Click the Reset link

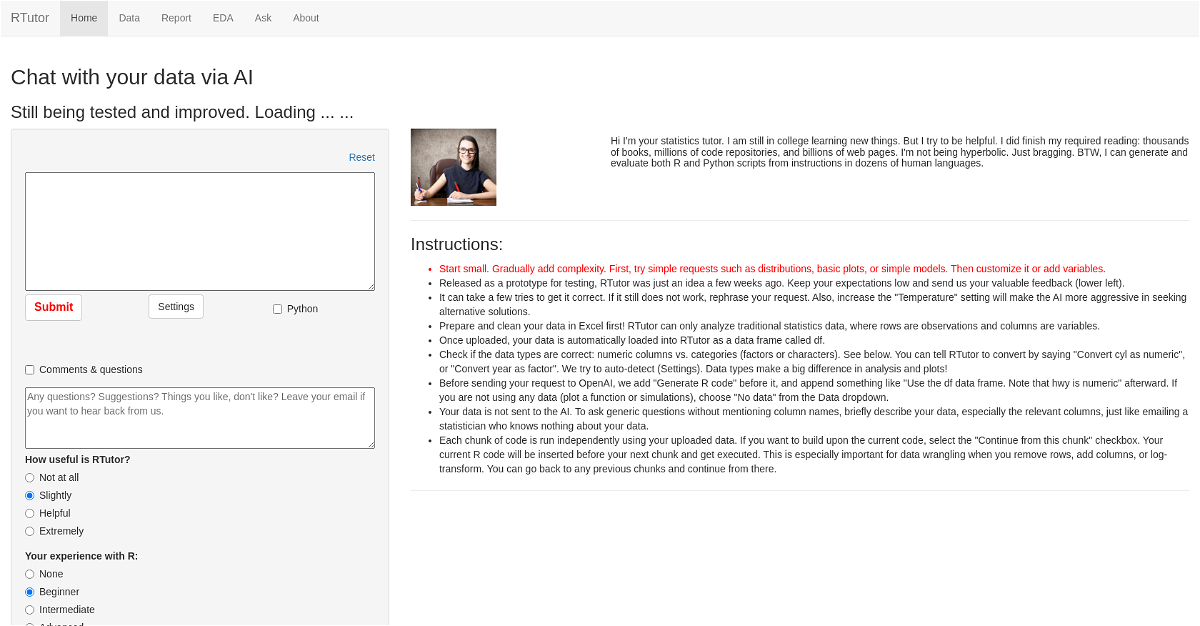click(x=362, y=157)
